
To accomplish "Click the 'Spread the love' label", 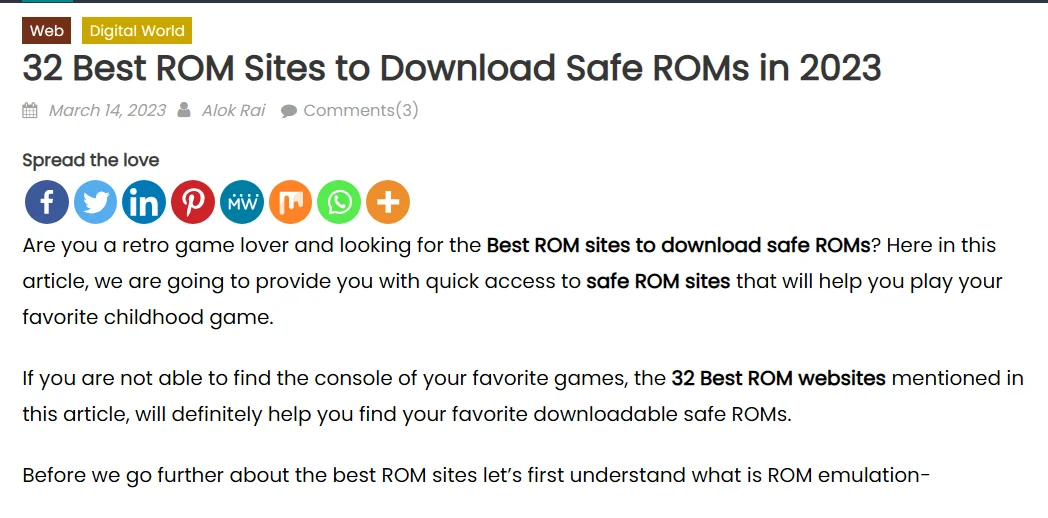I will pyautogui.click(x=91, y=160).
